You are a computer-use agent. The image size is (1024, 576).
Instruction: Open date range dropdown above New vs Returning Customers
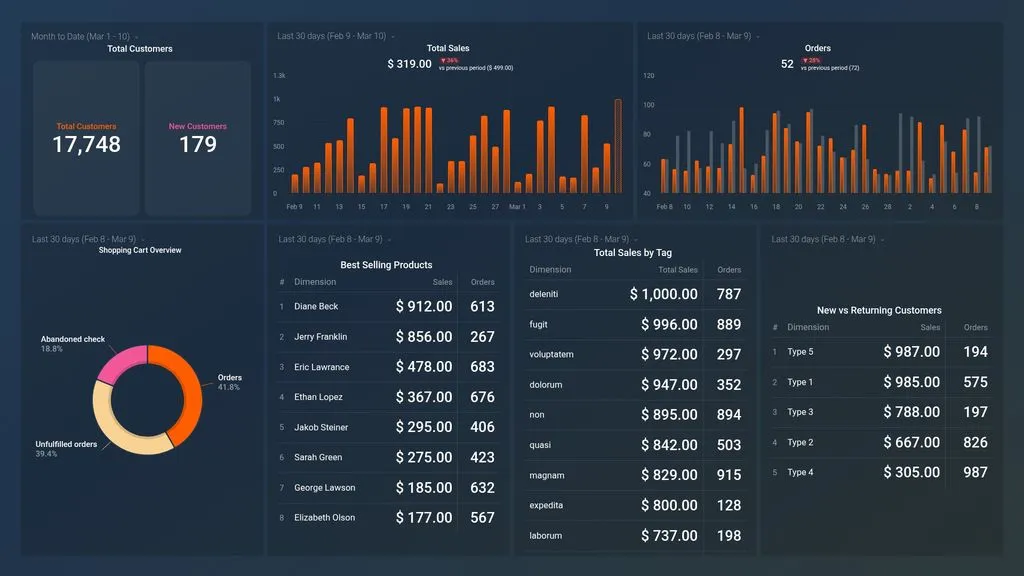[827, 239]
